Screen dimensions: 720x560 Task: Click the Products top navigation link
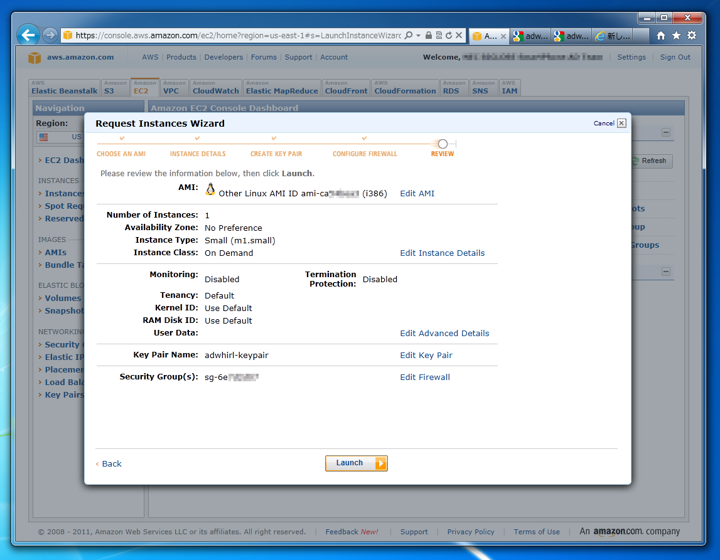pos(181,57)
